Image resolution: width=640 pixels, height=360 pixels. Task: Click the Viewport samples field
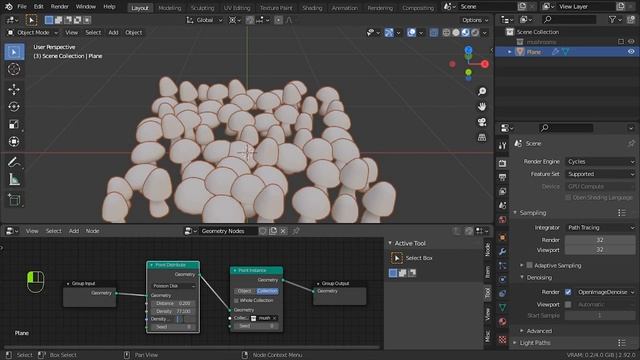click(600, 249)
